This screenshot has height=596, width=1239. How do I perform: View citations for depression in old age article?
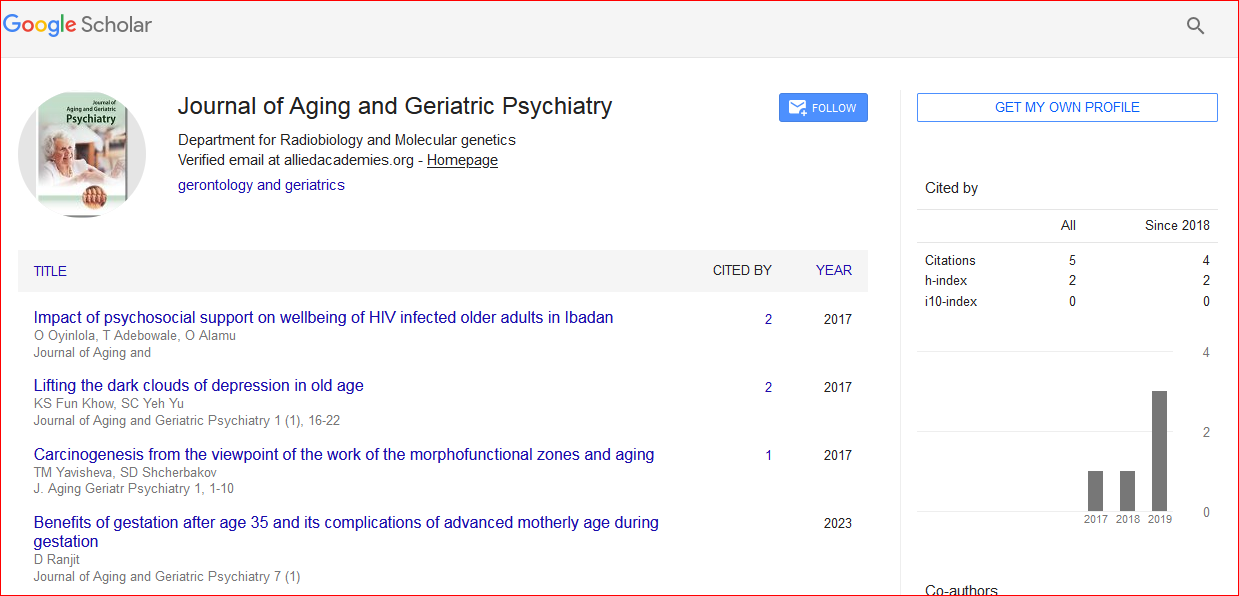[x=768, y=387]
